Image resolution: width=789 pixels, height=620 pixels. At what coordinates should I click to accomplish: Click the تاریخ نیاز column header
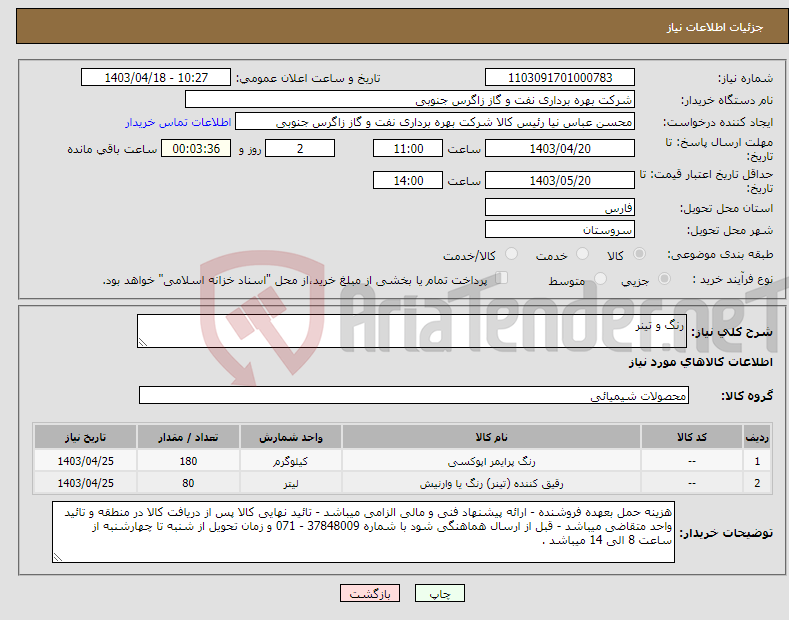[x=86, y=437]
